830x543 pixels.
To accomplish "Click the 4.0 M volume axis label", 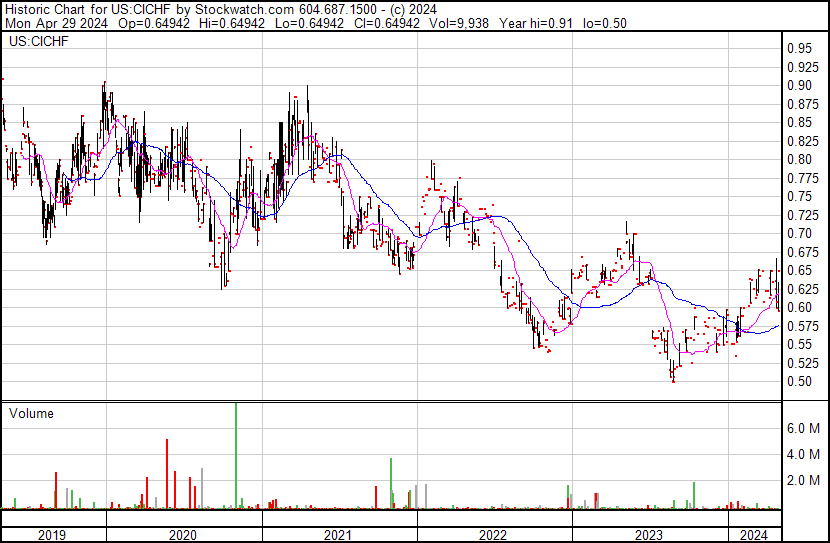I will pyautogui.click(x=803, y=454).
